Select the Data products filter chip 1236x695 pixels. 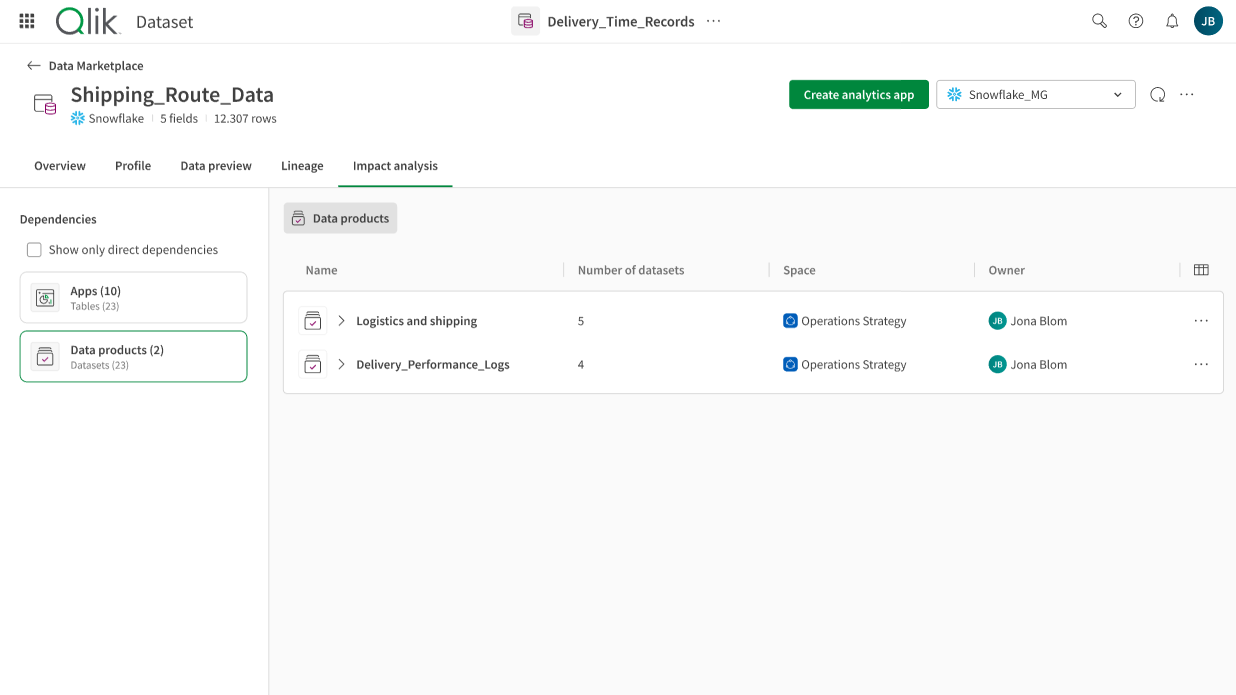tap(340, 218)
